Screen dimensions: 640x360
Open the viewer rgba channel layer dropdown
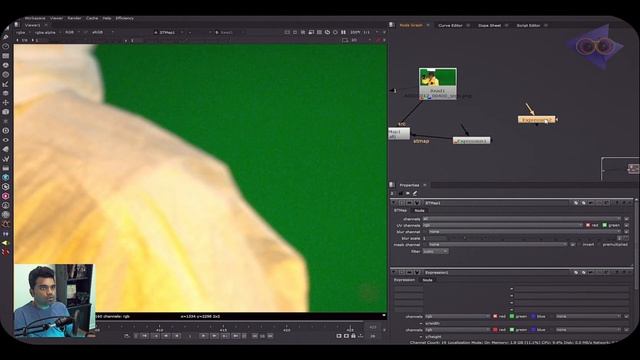click(x=22, y=32)
